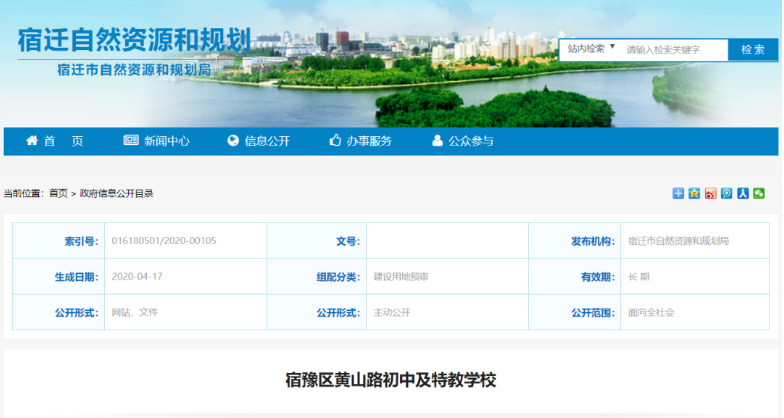Viewport: 784px width, 418px height.
Task: Share via green WeChat icon
Action: (x=759, y=194)
